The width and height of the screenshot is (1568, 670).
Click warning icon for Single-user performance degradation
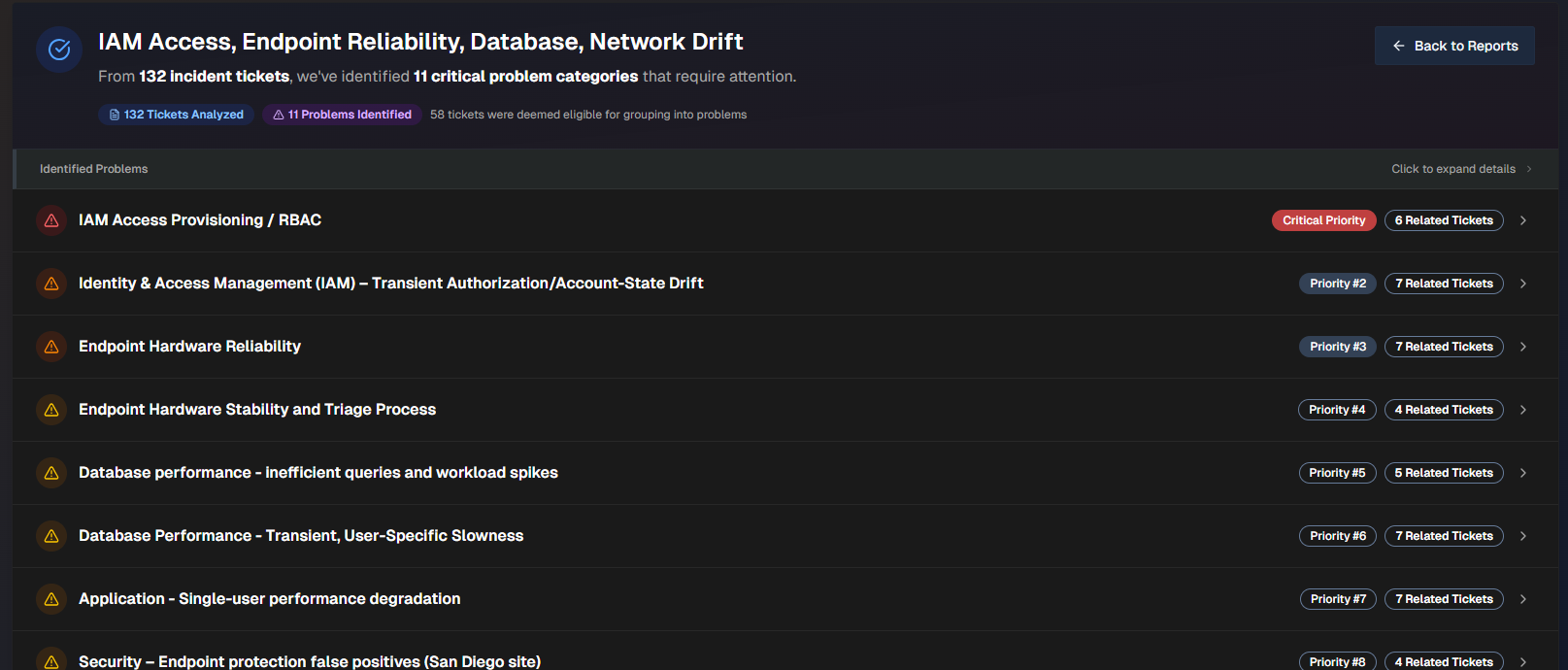[x=51, y=599]
